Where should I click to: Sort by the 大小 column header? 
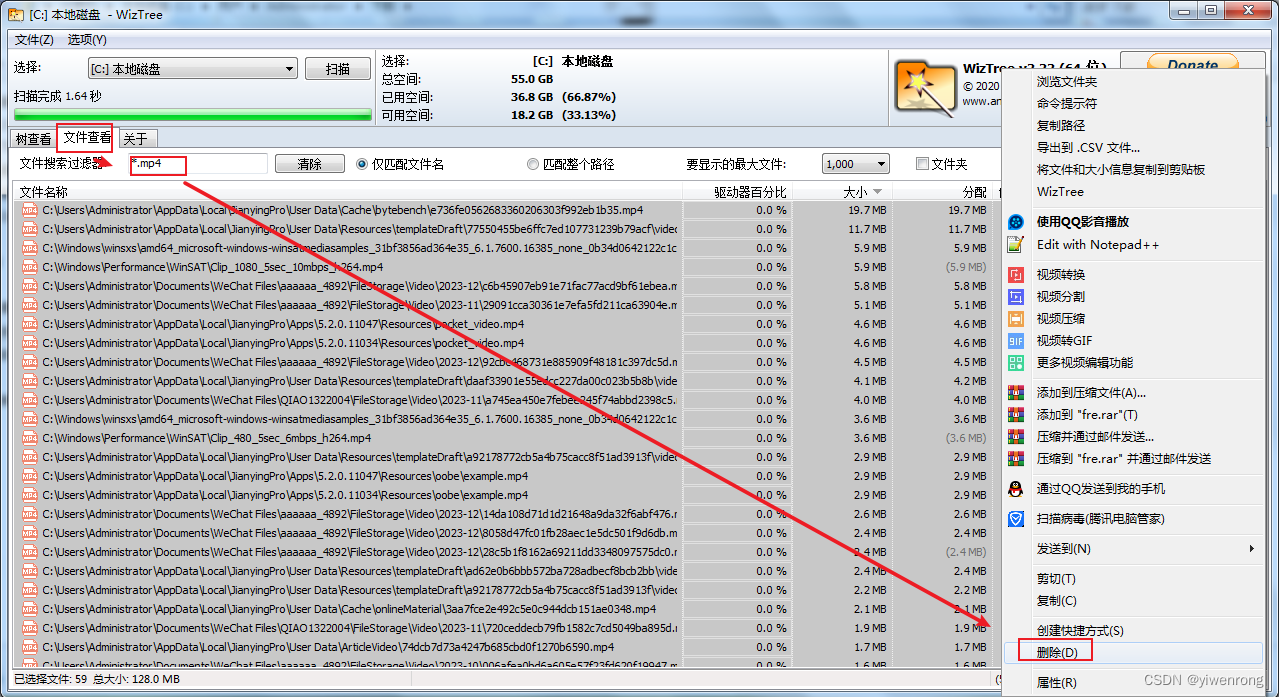coord(842,192)
